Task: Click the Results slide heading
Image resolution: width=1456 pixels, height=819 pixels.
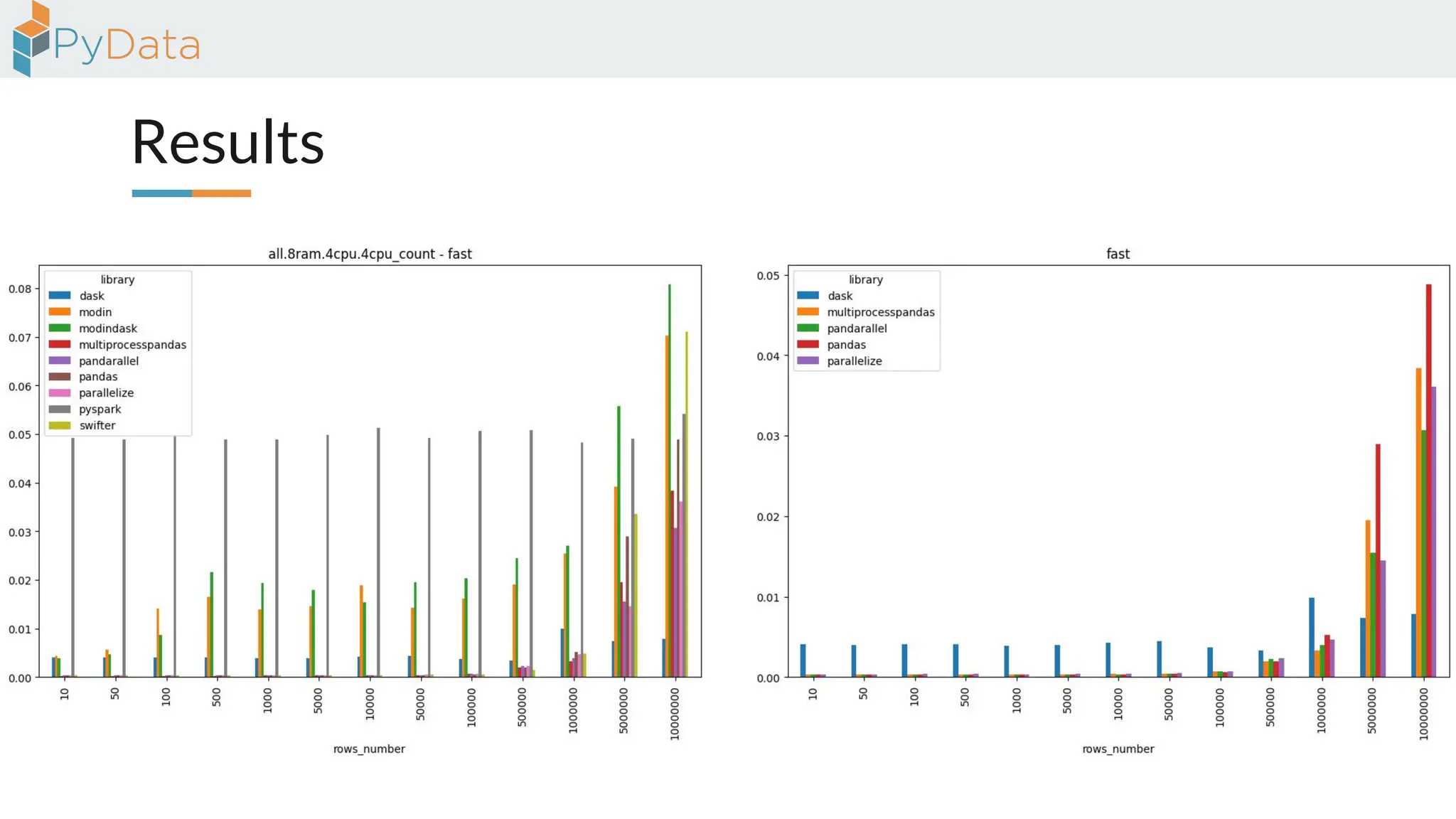Action: pyautogui.click(x=227, y=142)
